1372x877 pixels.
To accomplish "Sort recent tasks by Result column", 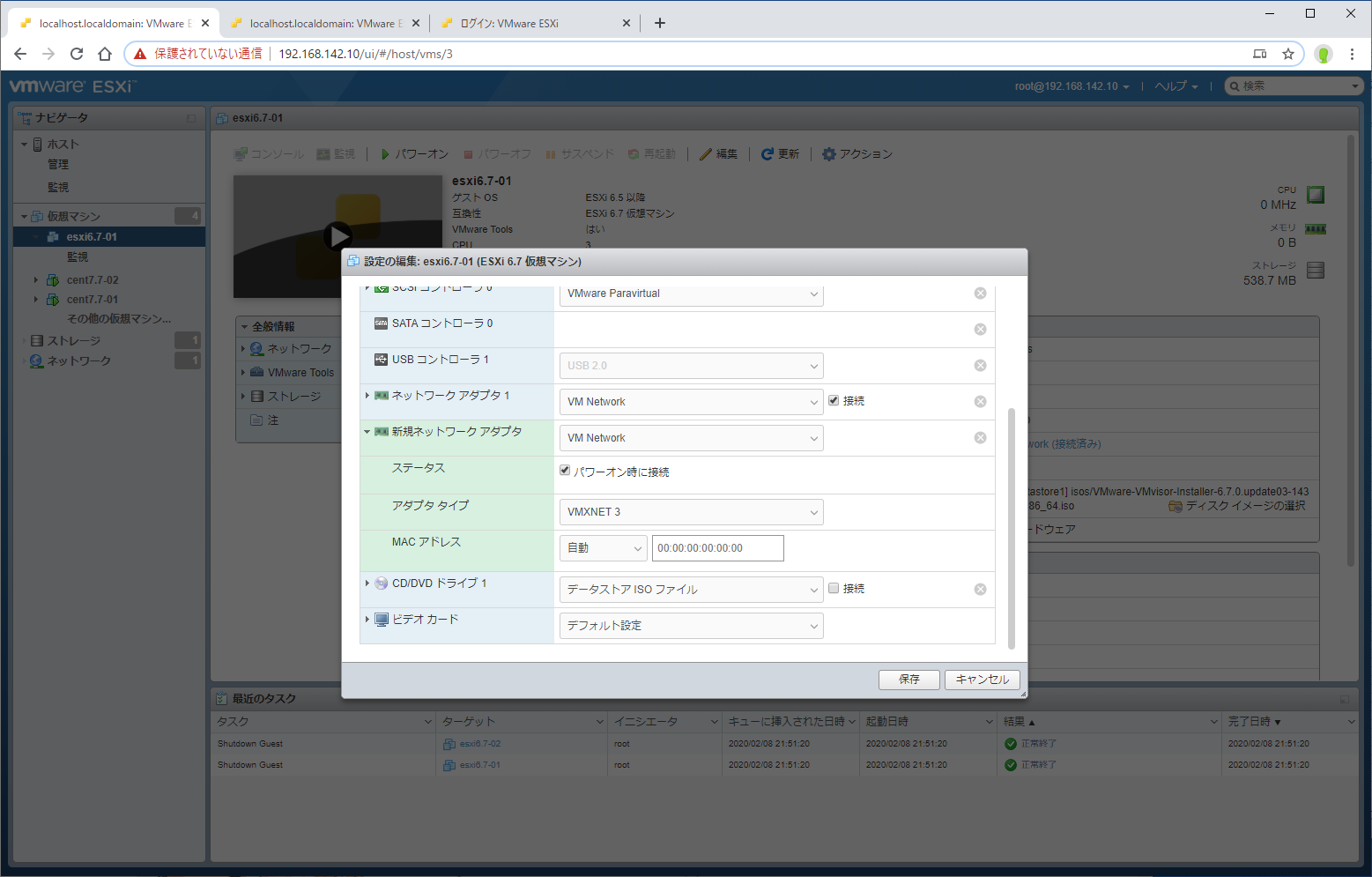I will pos(1109,722).
